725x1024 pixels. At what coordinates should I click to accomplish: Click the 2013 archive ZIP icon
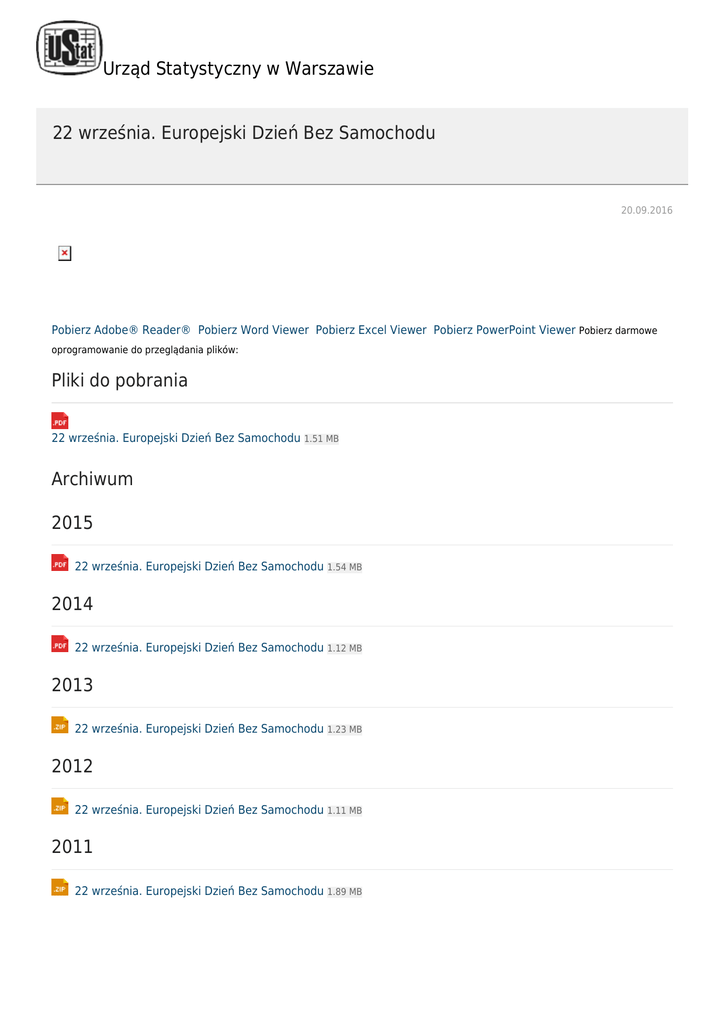click(60, 726)
